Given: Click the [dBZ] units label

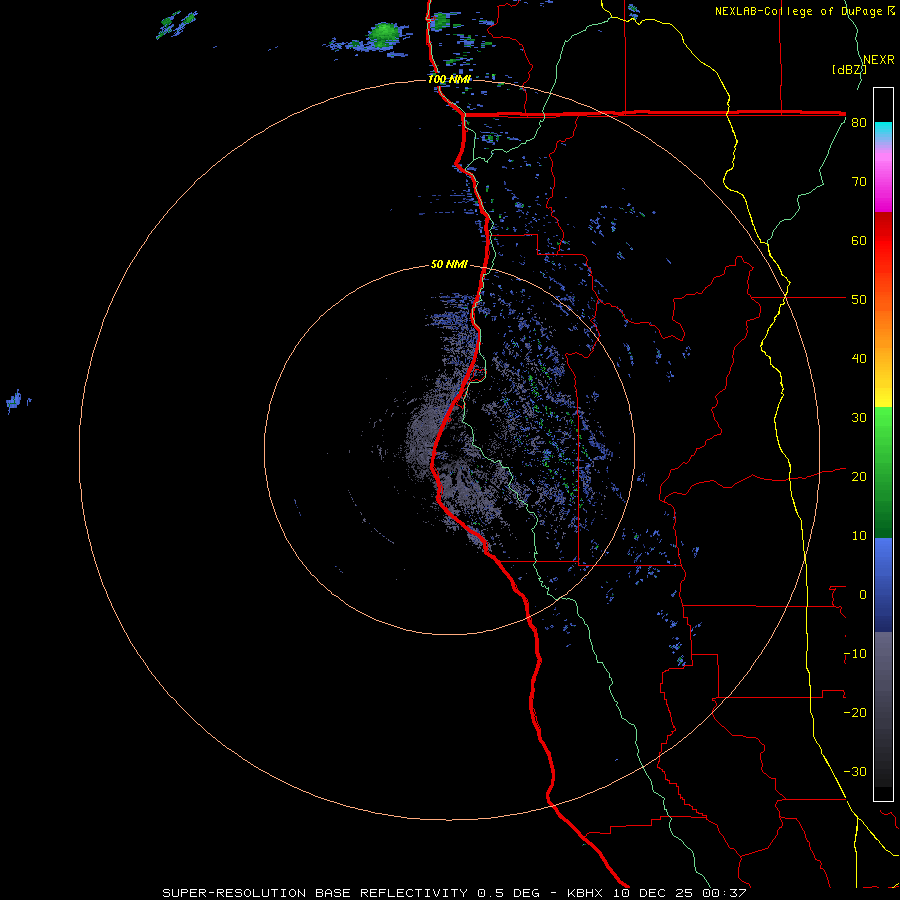Looking at the screenshot, I should point(849,70).
